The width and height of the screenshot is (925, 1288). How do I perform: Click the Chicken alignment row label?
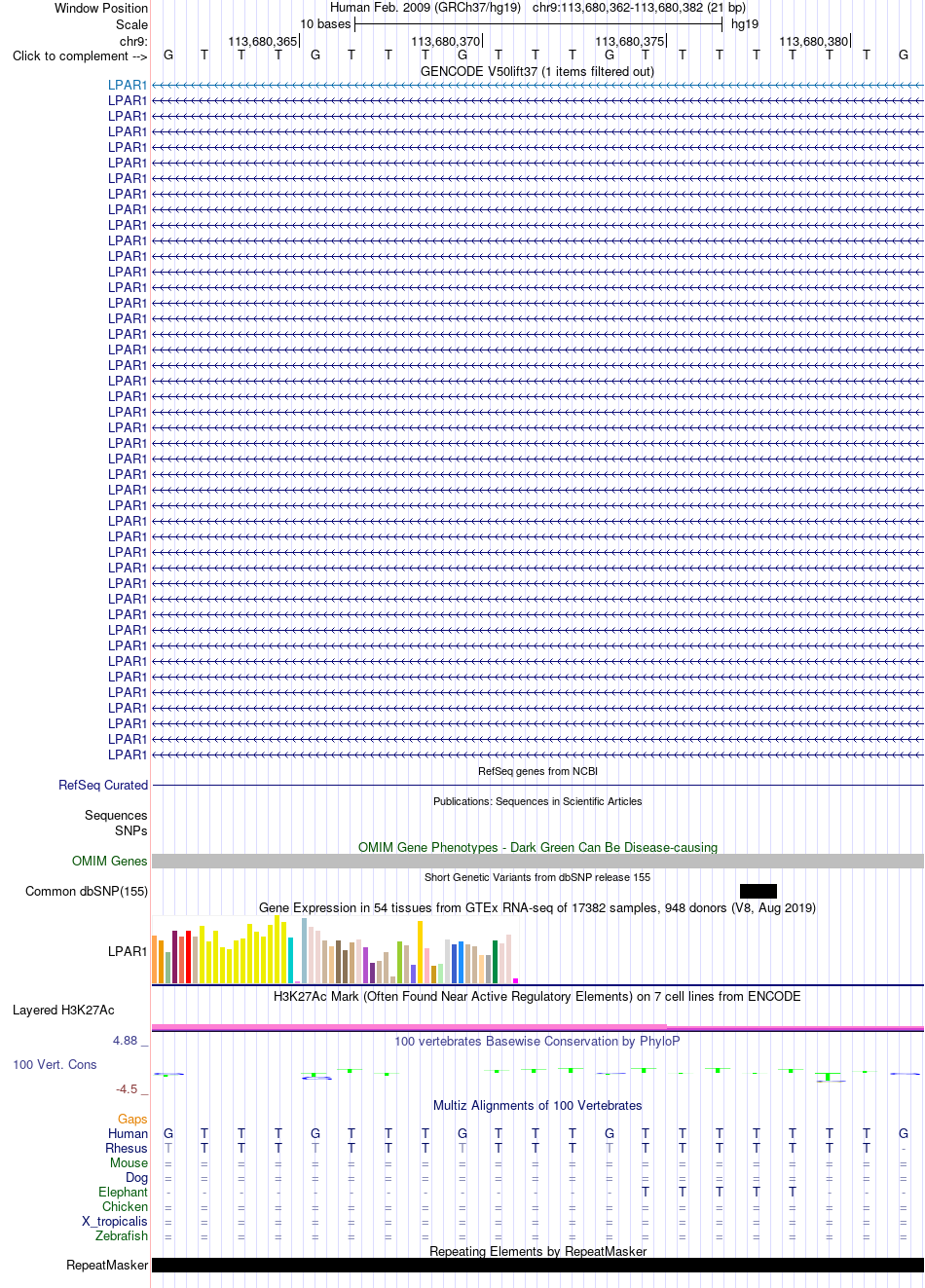[126, 1206]
